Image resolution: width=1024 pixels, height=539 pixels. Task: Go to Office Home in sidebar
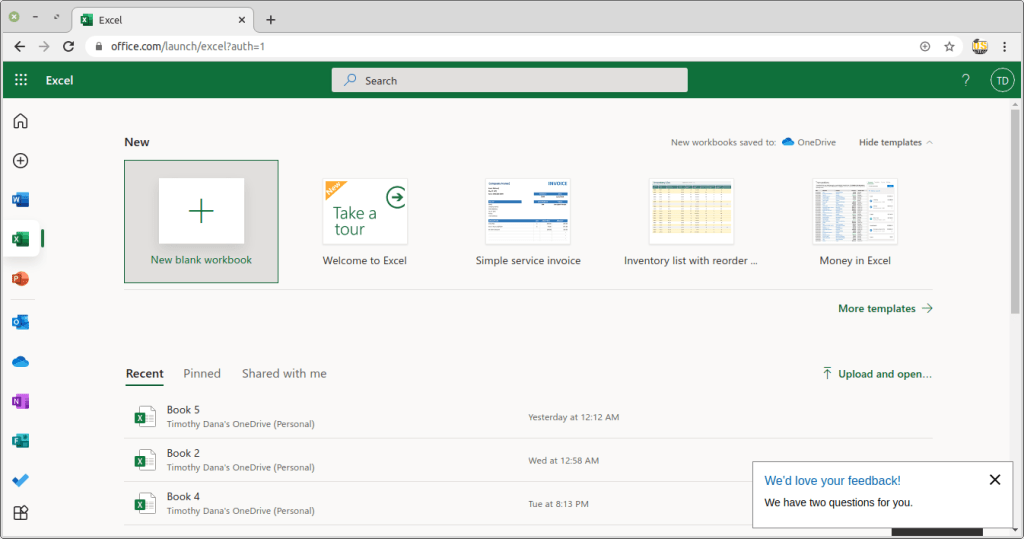tap(20, 121)
